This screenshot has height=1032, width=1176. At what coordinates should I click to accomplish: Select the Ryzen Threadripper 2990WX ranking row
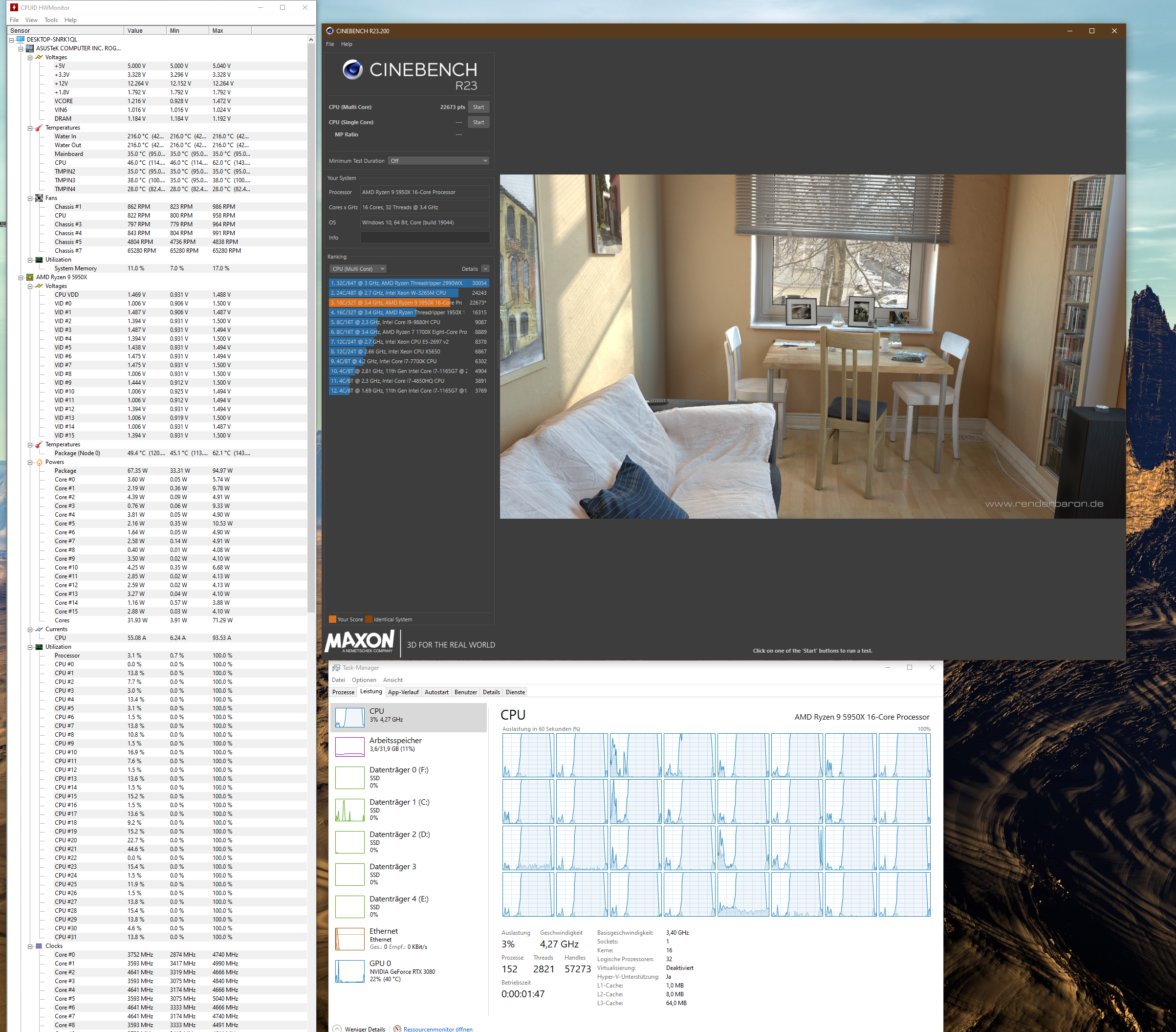pos(409,283)
